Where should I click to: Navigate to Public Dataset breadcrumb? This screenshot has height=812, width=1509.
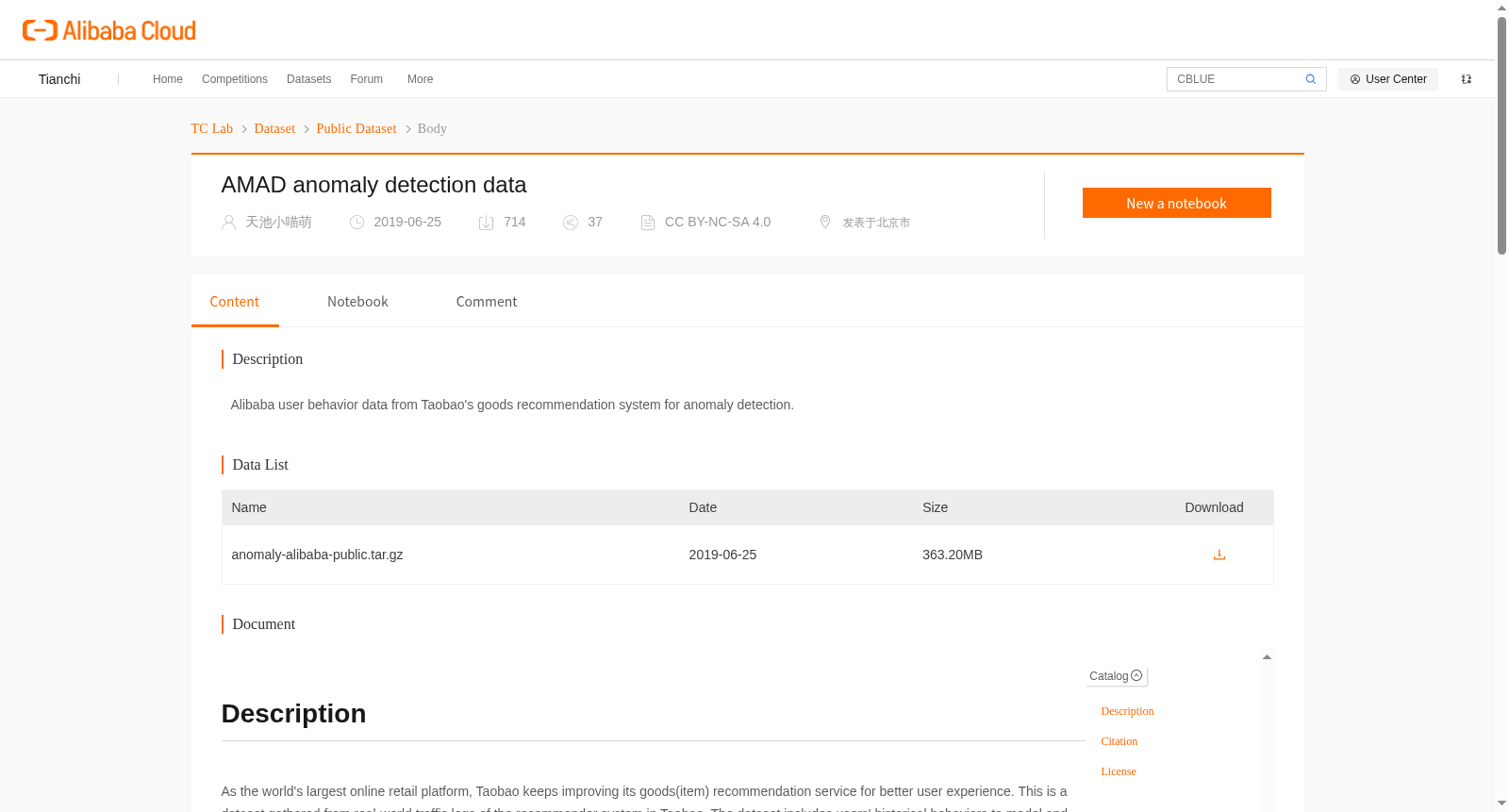point(357,128)
